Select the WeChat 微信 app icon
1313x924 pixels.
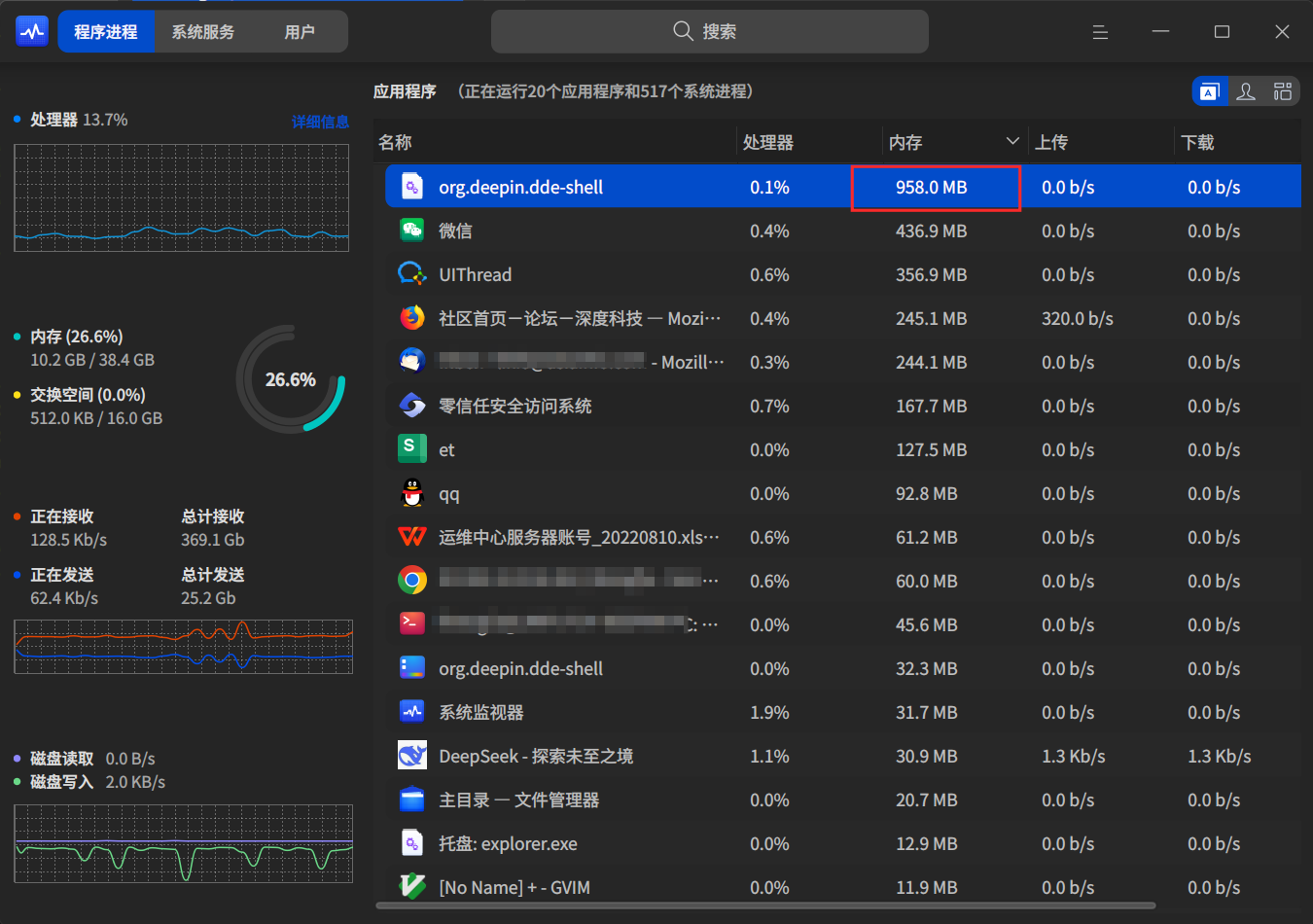click(412, 231)
